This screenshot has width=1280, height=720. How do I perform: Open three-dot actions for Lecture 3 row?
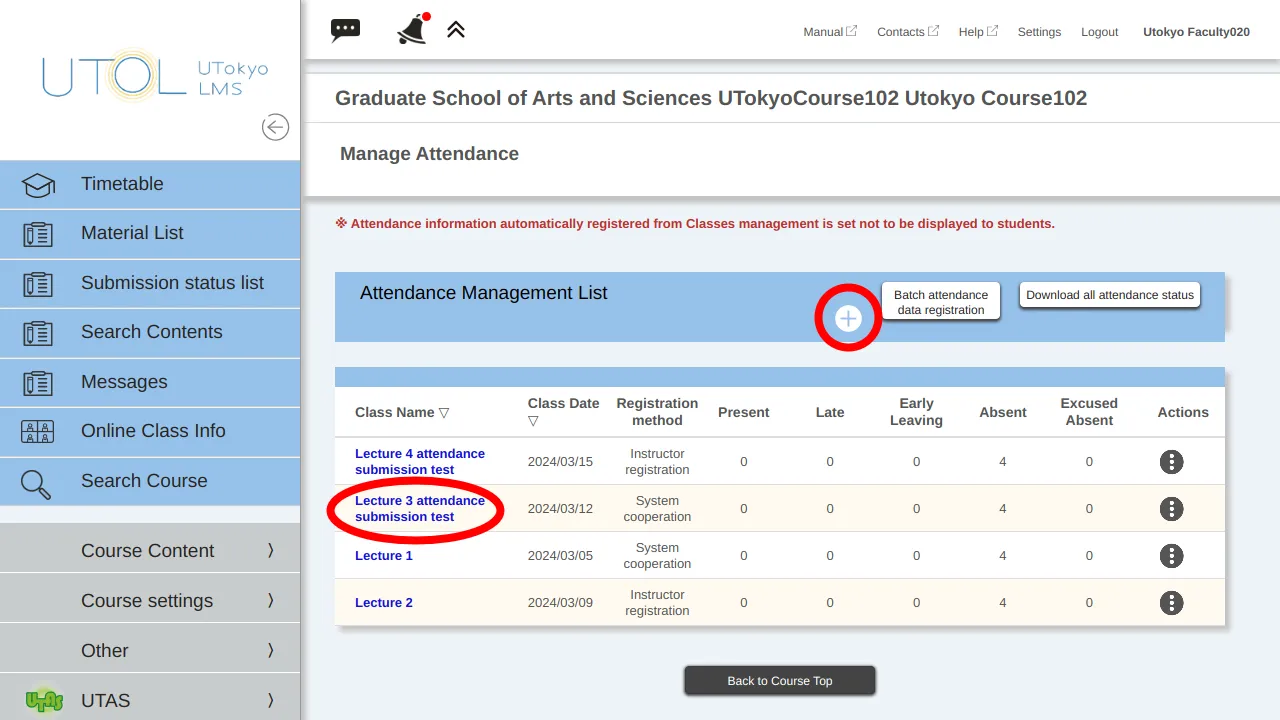[1171, 508]
